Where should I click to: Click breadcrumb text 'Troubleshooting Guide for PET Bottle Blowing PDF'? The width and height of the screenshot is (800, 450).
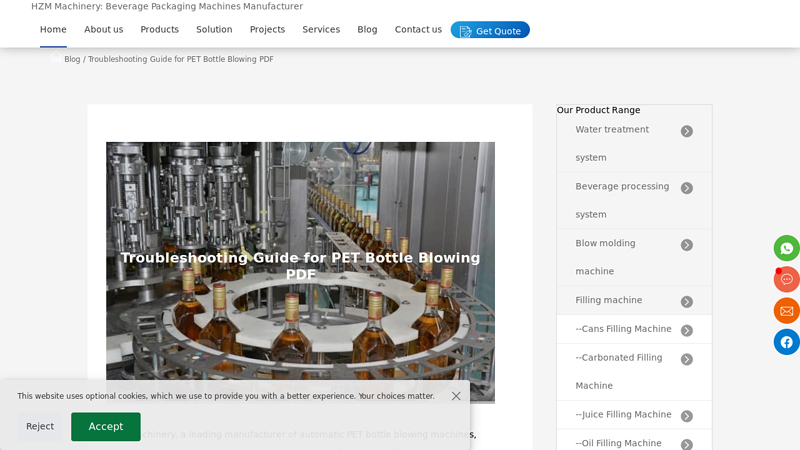[x=181, y=59]
